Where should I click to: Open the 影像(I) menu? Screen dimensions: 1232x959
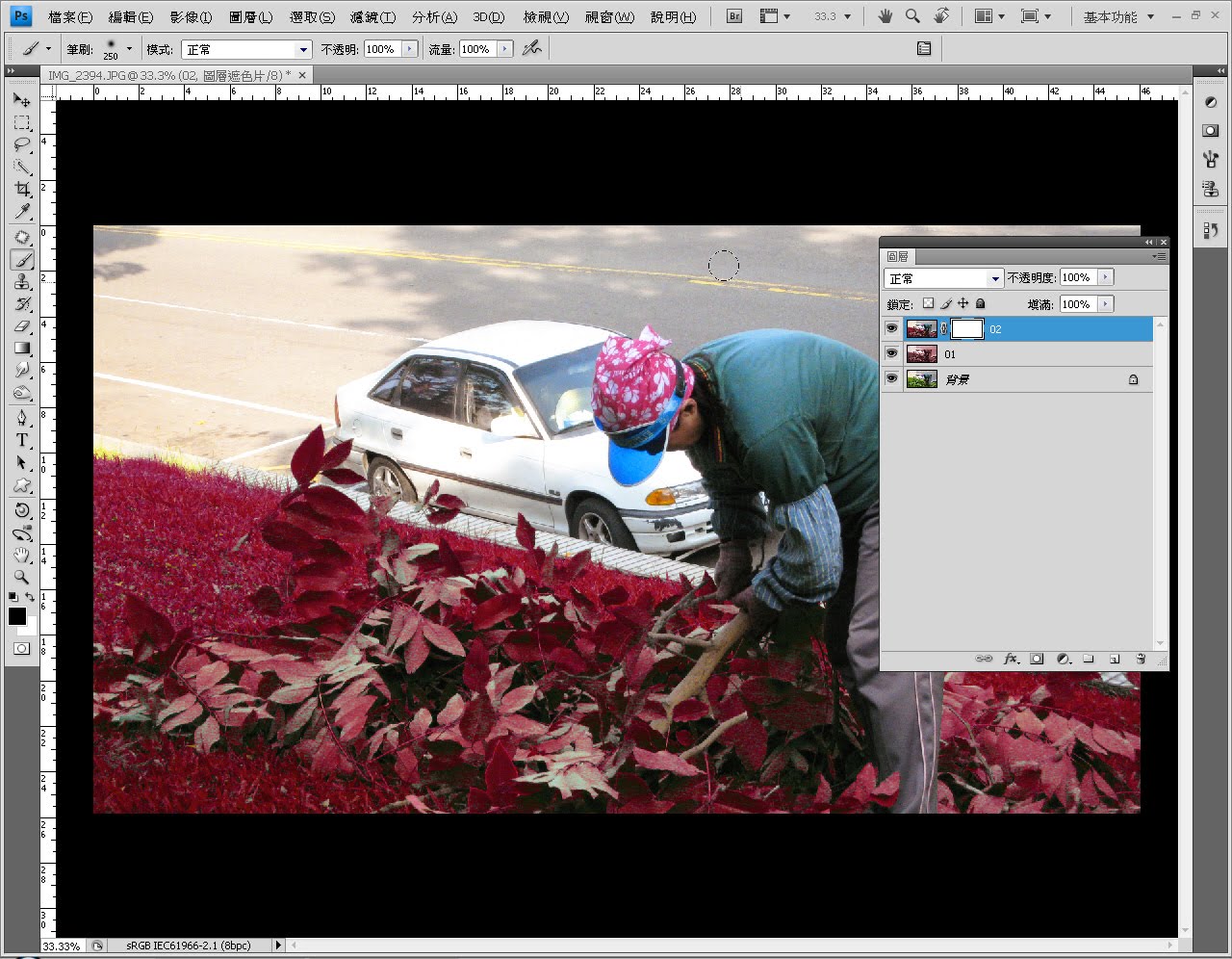tap(191, 17)
